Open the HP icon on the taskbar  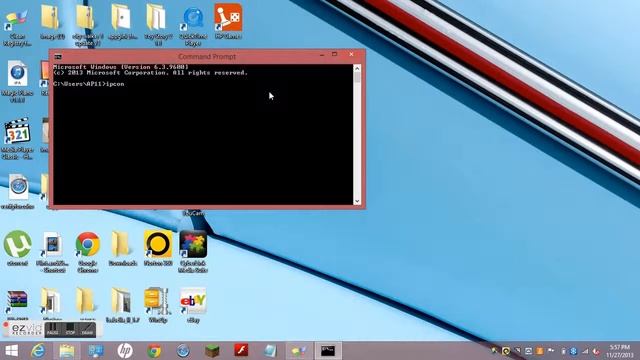click(x=125, y=351)
